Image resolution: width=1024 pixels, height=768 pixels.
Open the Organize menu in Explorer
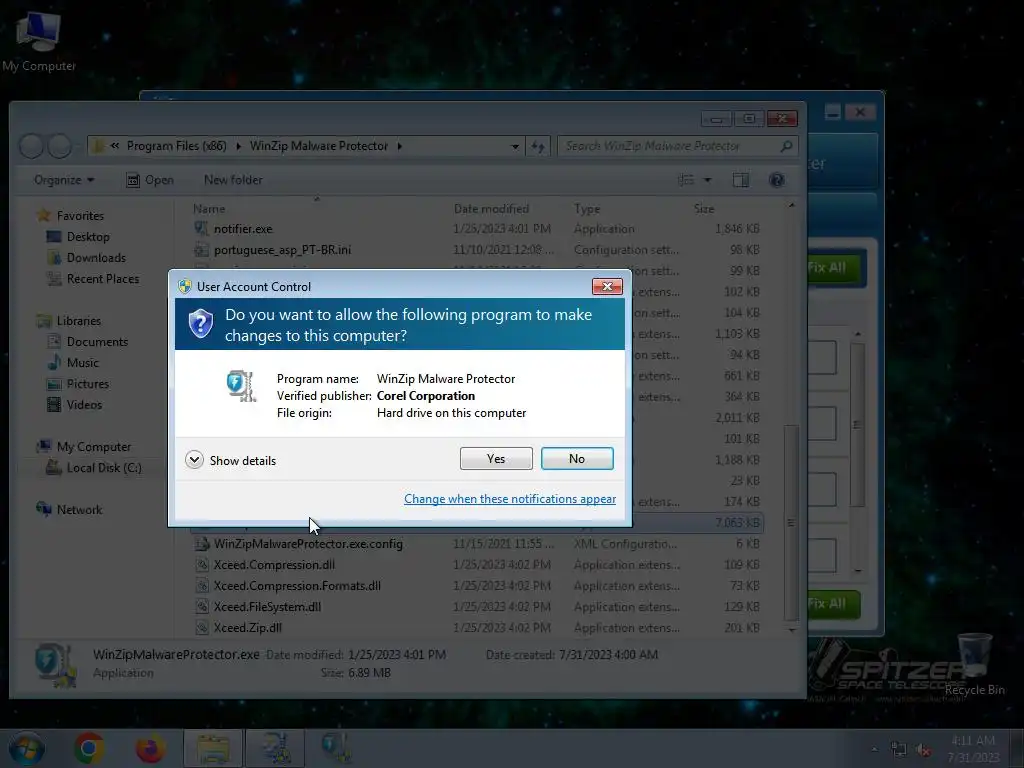(64, 180)
